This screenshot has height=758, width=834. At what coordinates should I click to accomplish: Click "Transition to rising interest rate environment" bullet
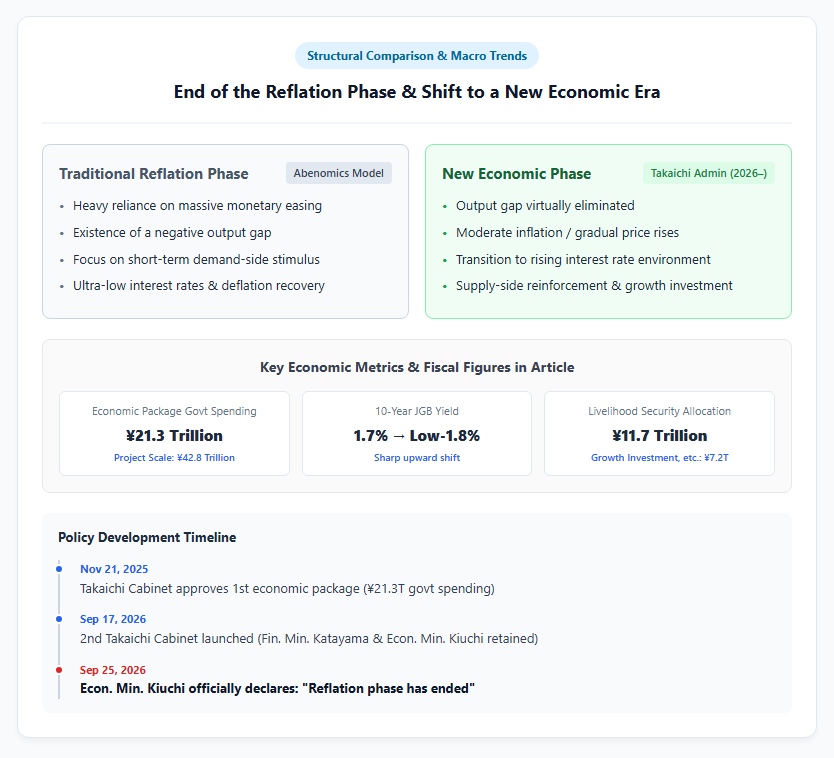583,260
